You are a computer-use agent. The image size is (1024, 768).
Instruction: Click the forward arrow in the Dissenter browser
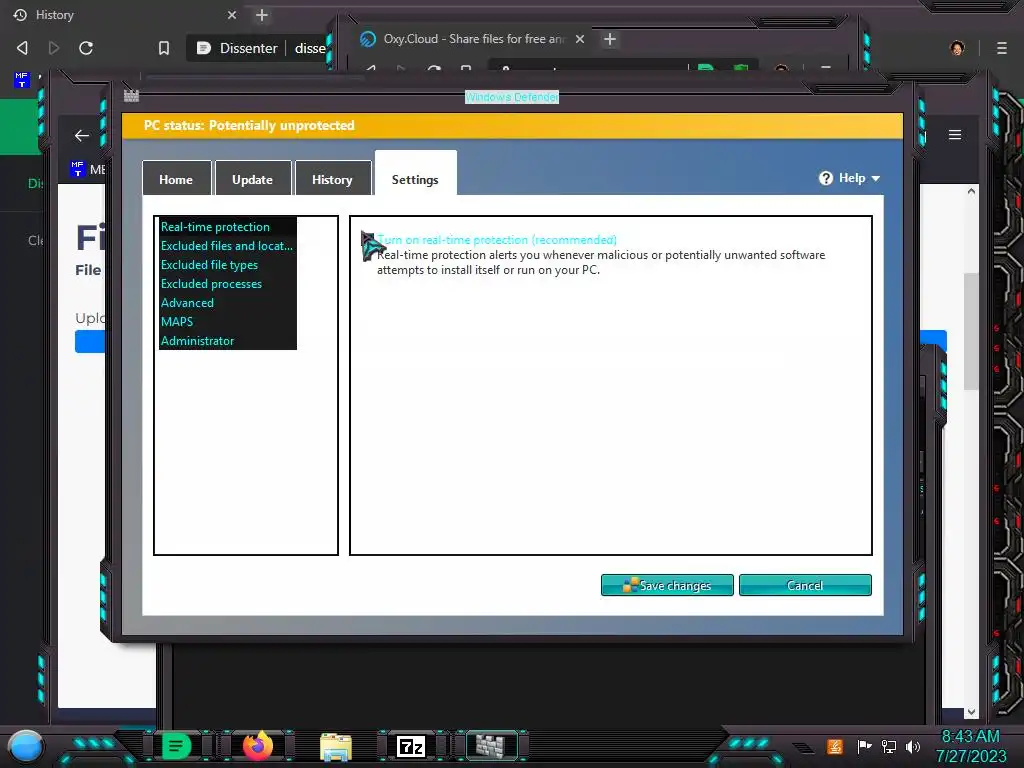coord(54,48)
